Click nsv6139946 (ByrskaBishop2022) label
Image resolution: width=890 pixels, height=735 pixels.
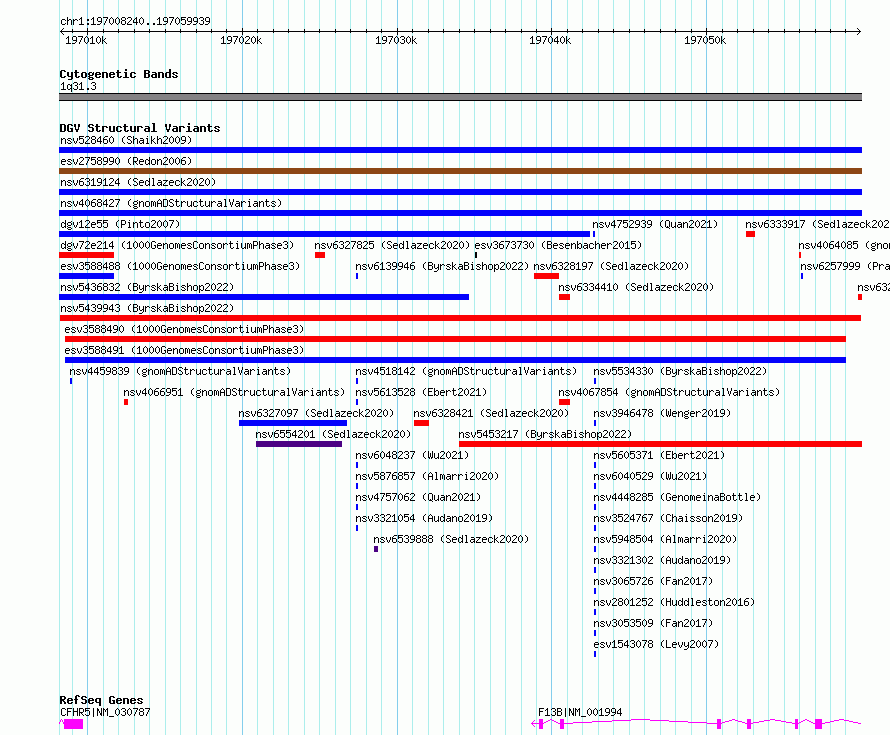442,266
